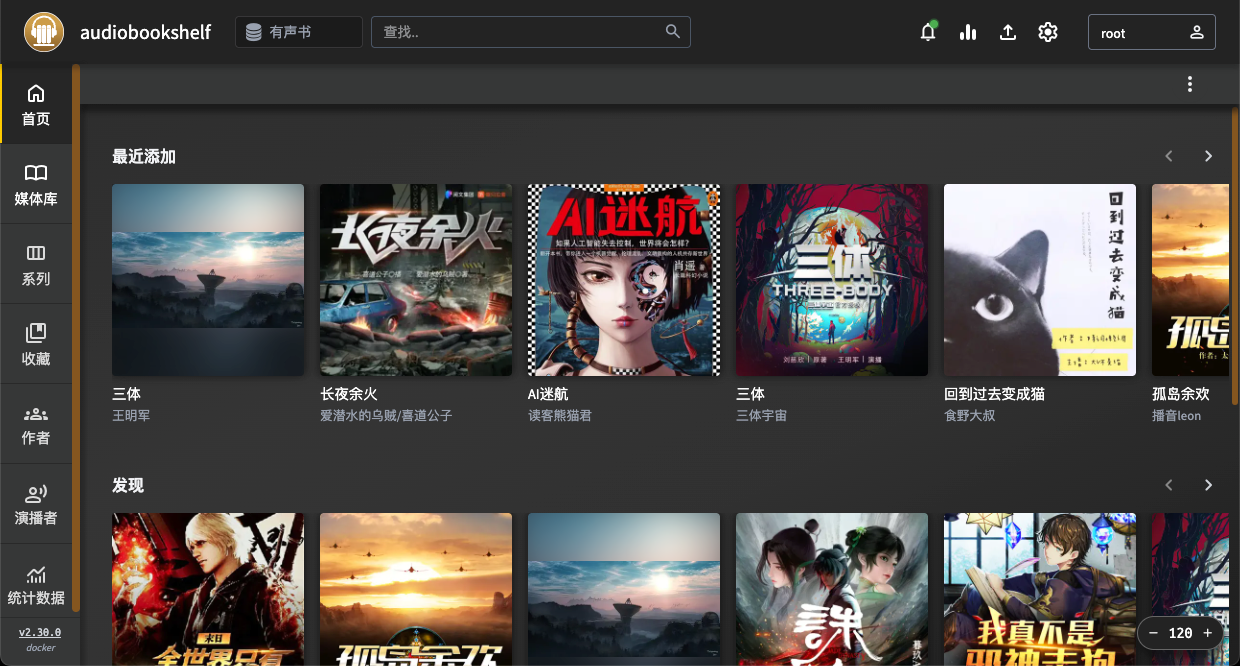
Task: Open the three-dot options menu
Action: pos(1190,84)
